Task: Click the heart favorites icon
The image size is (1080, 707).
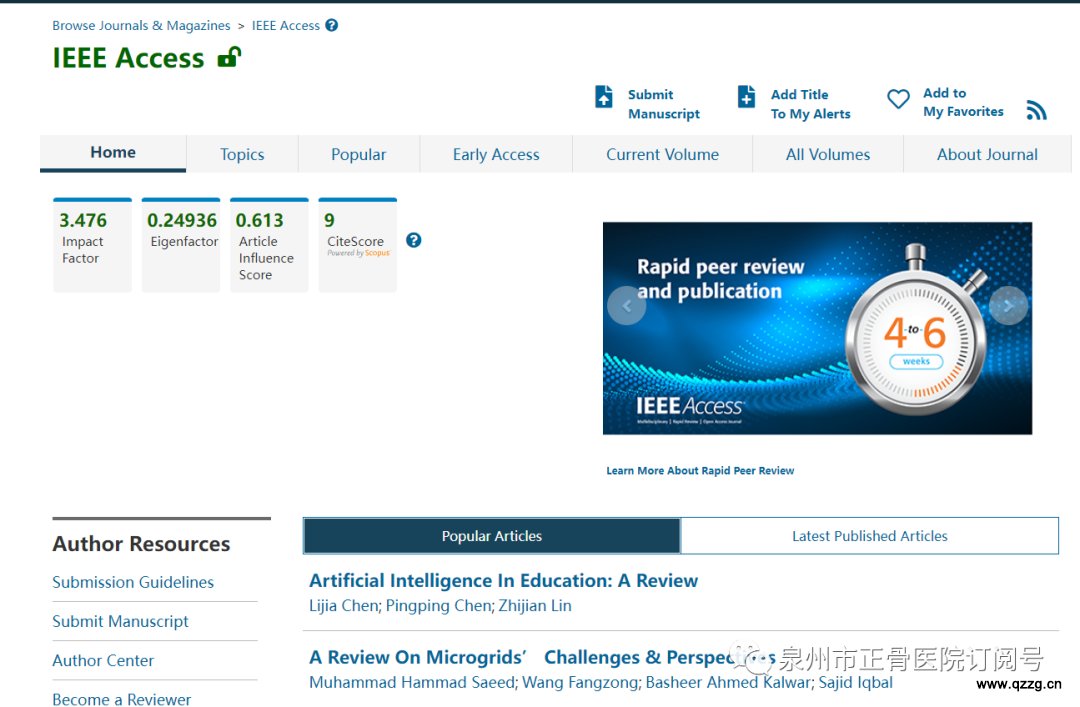Action: 898,99
